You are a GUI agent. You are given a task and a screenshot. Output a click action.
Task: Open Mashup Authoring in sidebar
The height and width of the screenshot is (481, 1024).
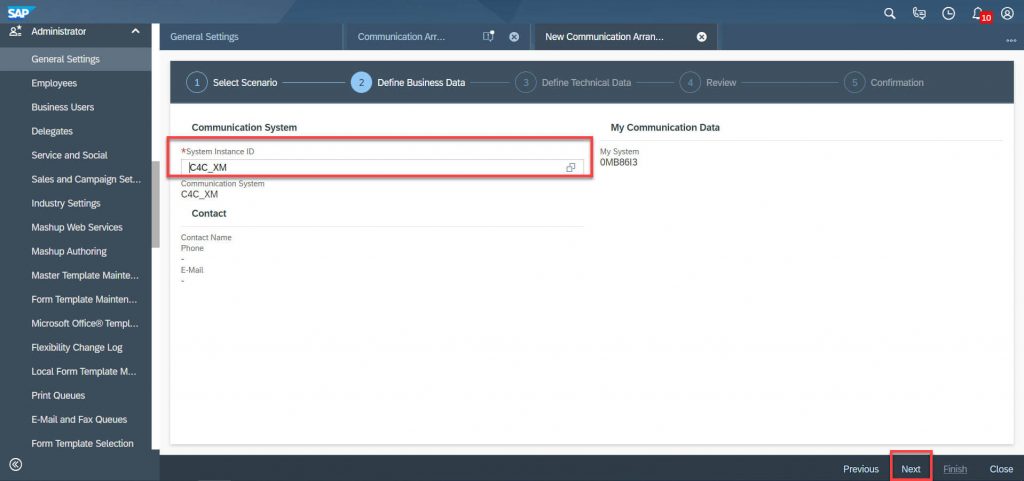point(76,251)
